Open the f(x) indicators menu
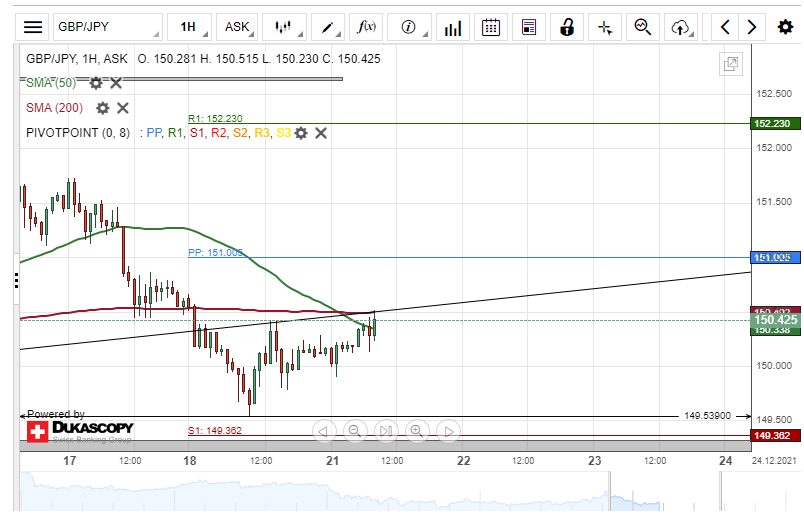 click(x=366, y=27)
